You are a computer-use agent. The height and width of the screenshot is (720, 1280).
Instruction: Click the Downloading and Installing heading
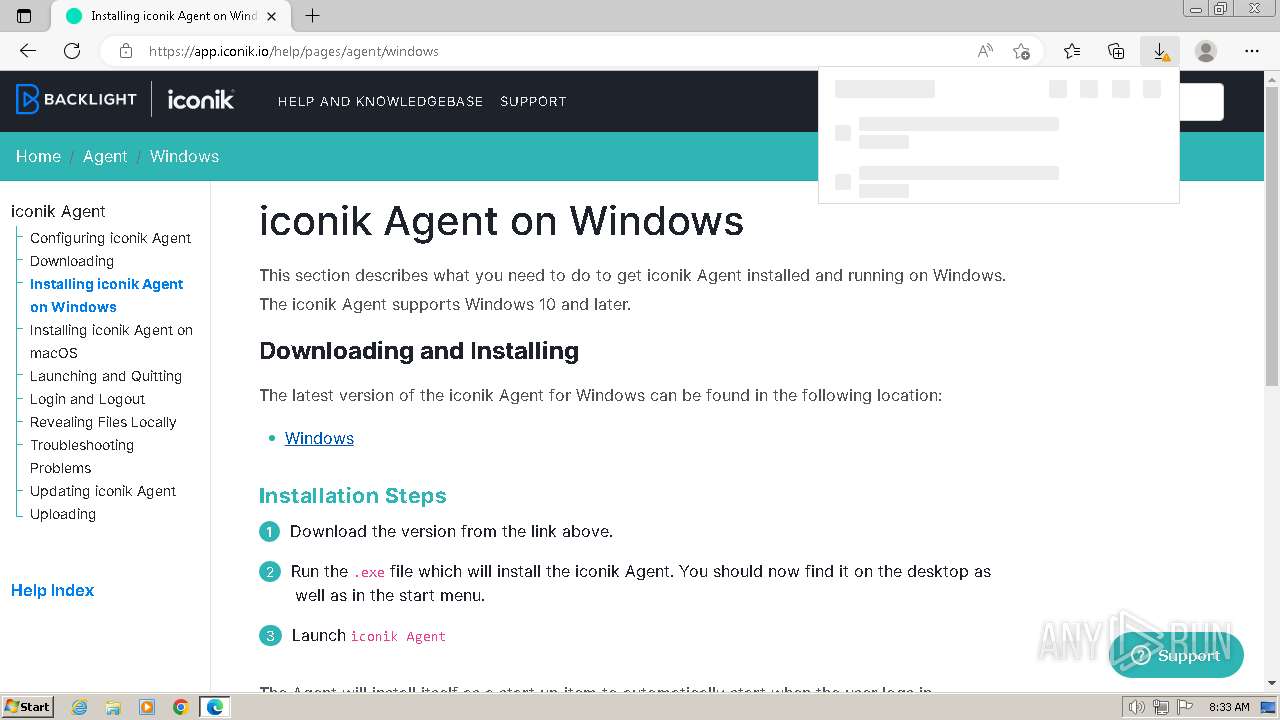pos(419,351)
